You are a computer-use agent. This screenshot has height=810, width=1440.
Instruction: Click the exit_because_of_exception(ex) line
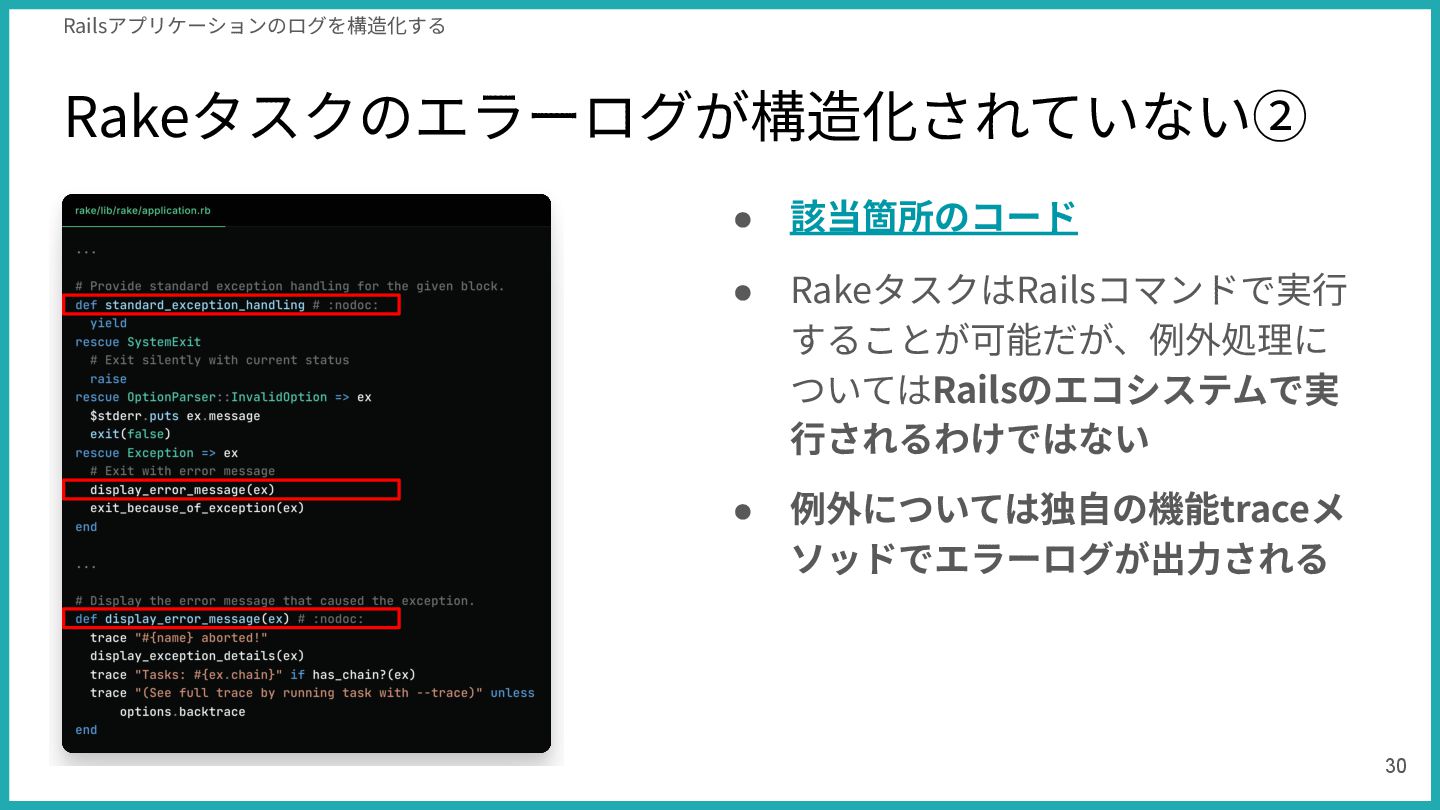click(x=197, y=508)
